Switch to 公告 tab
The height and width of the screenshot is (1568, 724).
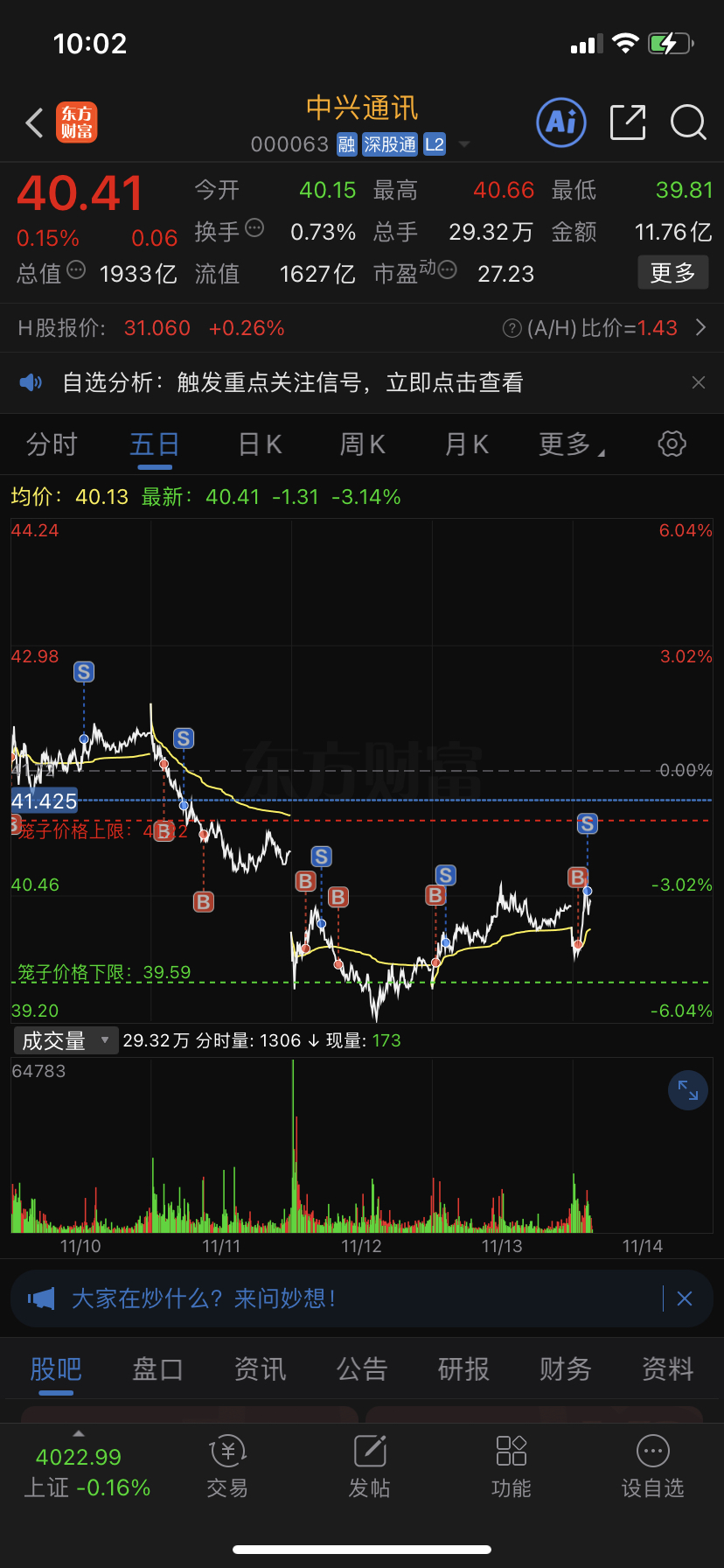[x=362, y=1368]
